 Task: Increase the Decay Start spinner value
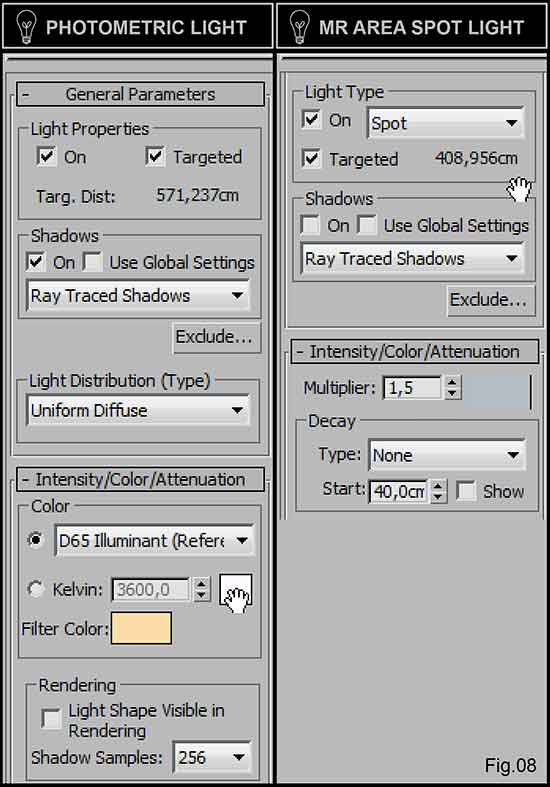[439, 486]
